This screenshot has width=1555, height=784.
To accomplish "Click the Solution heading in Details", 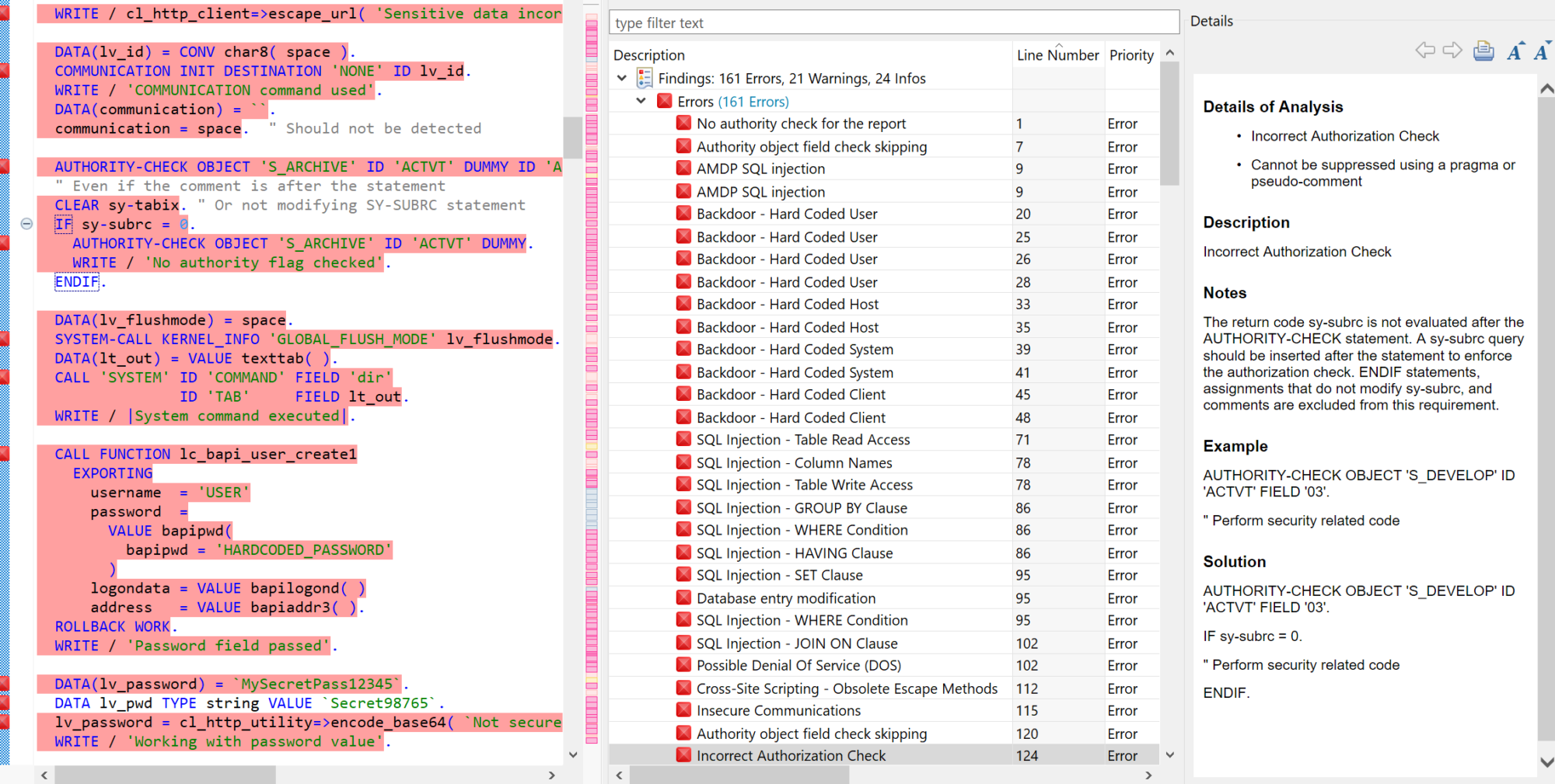I will click(1235, 562).
